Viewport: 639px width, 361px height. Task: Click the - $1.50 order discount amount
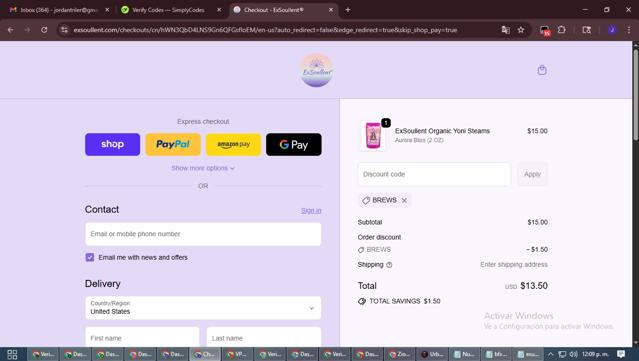click(537, 249)
